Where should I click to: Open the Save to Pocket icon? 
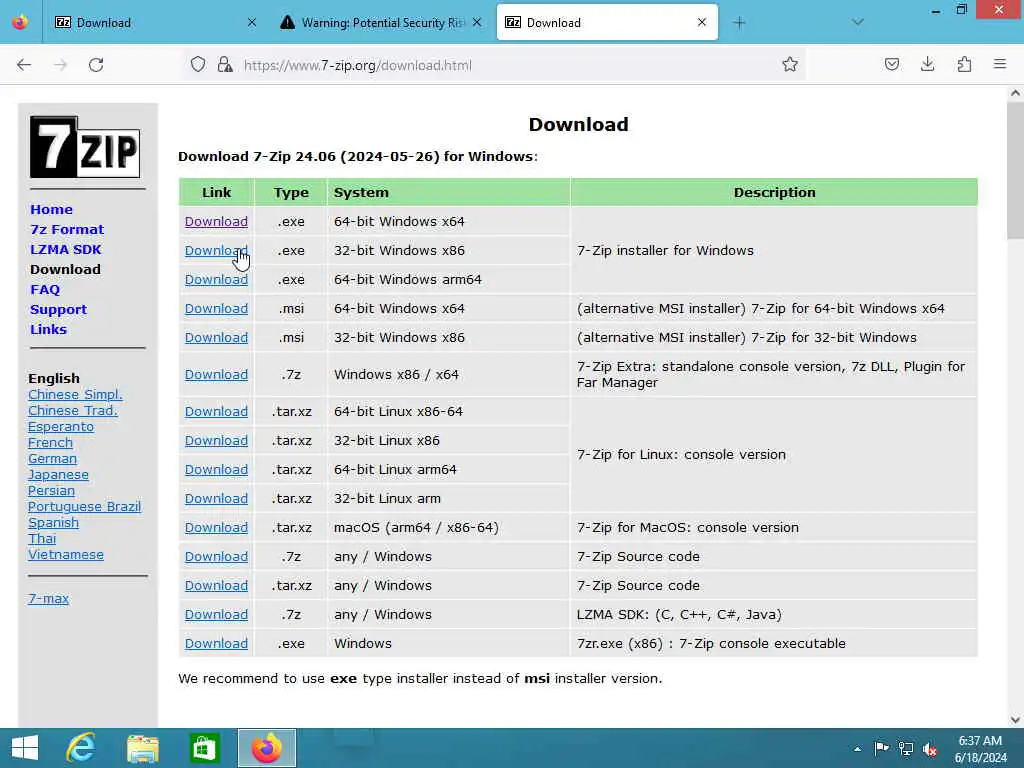pos(891,64)
